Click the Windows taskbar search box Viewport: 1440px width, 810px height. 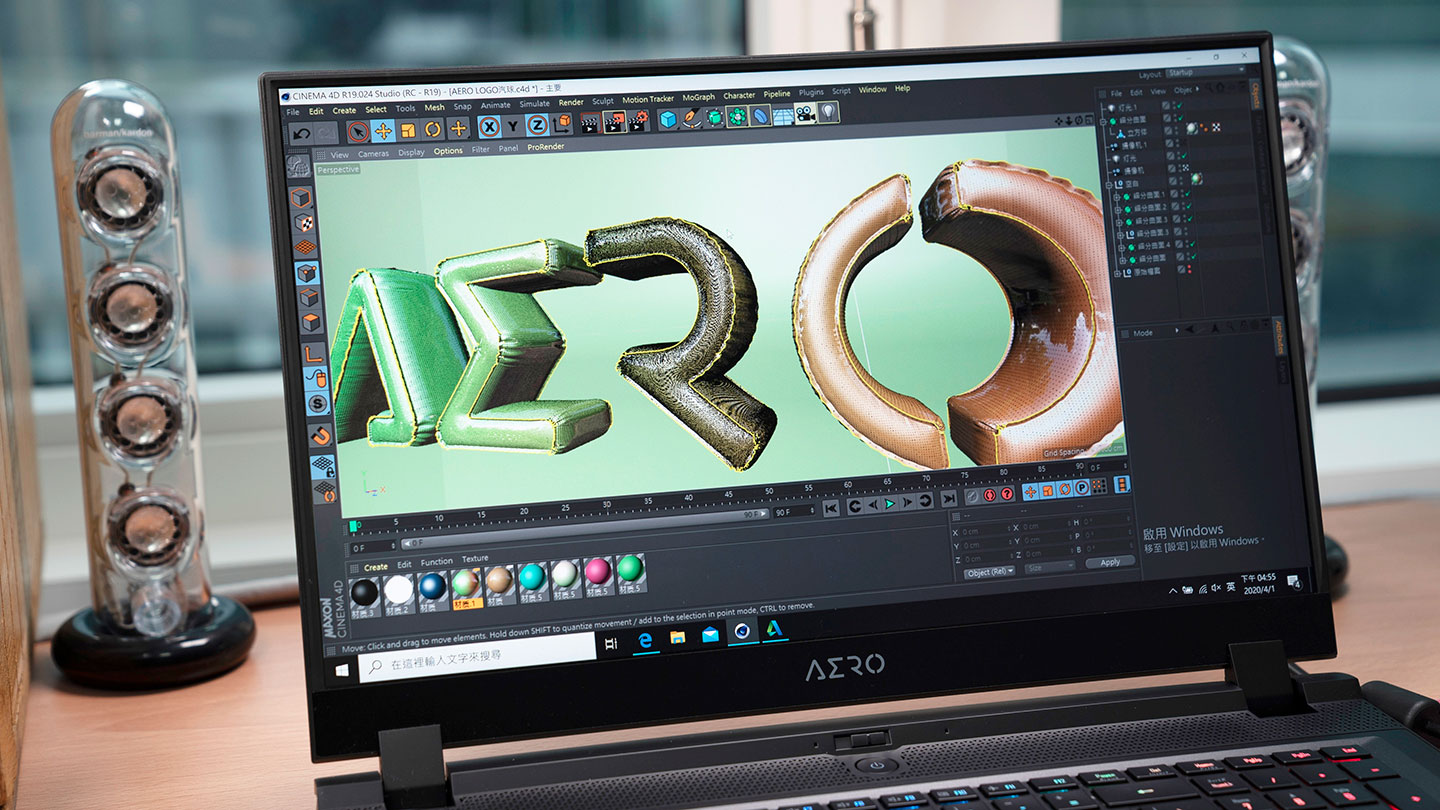(478, 656)
